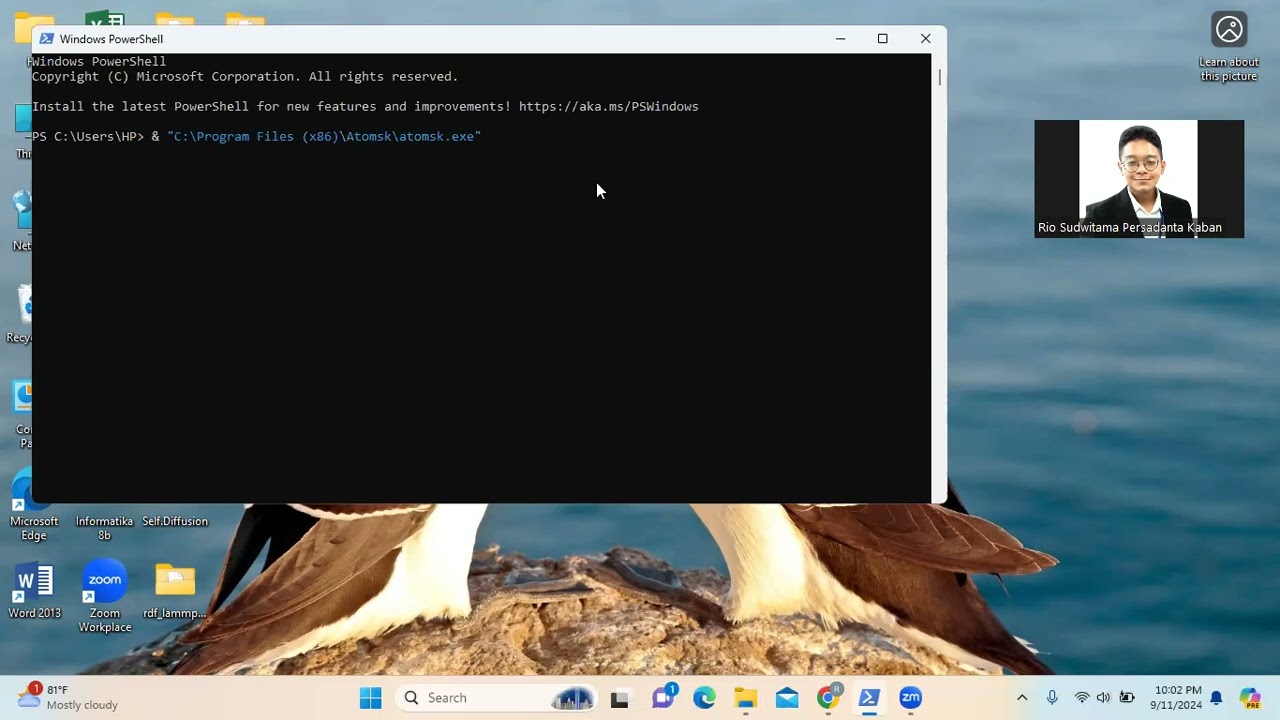Open Google Chrome from the taskbar
Screen dimensions: 1280x720
coord(828,698)
